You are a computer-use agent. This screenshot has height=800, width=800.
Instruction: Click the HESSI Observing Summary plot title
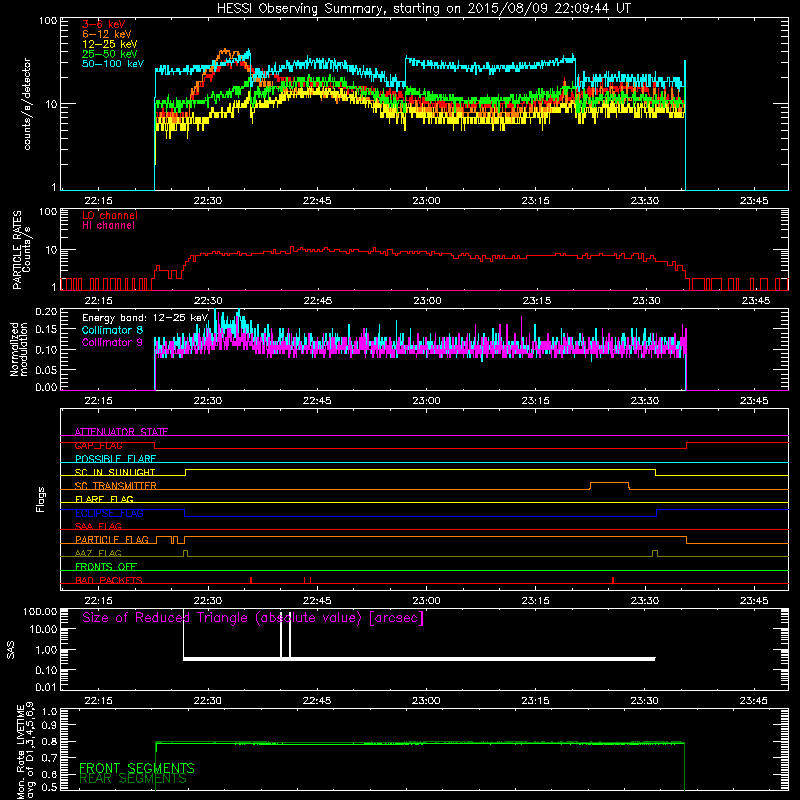point(424,9)
